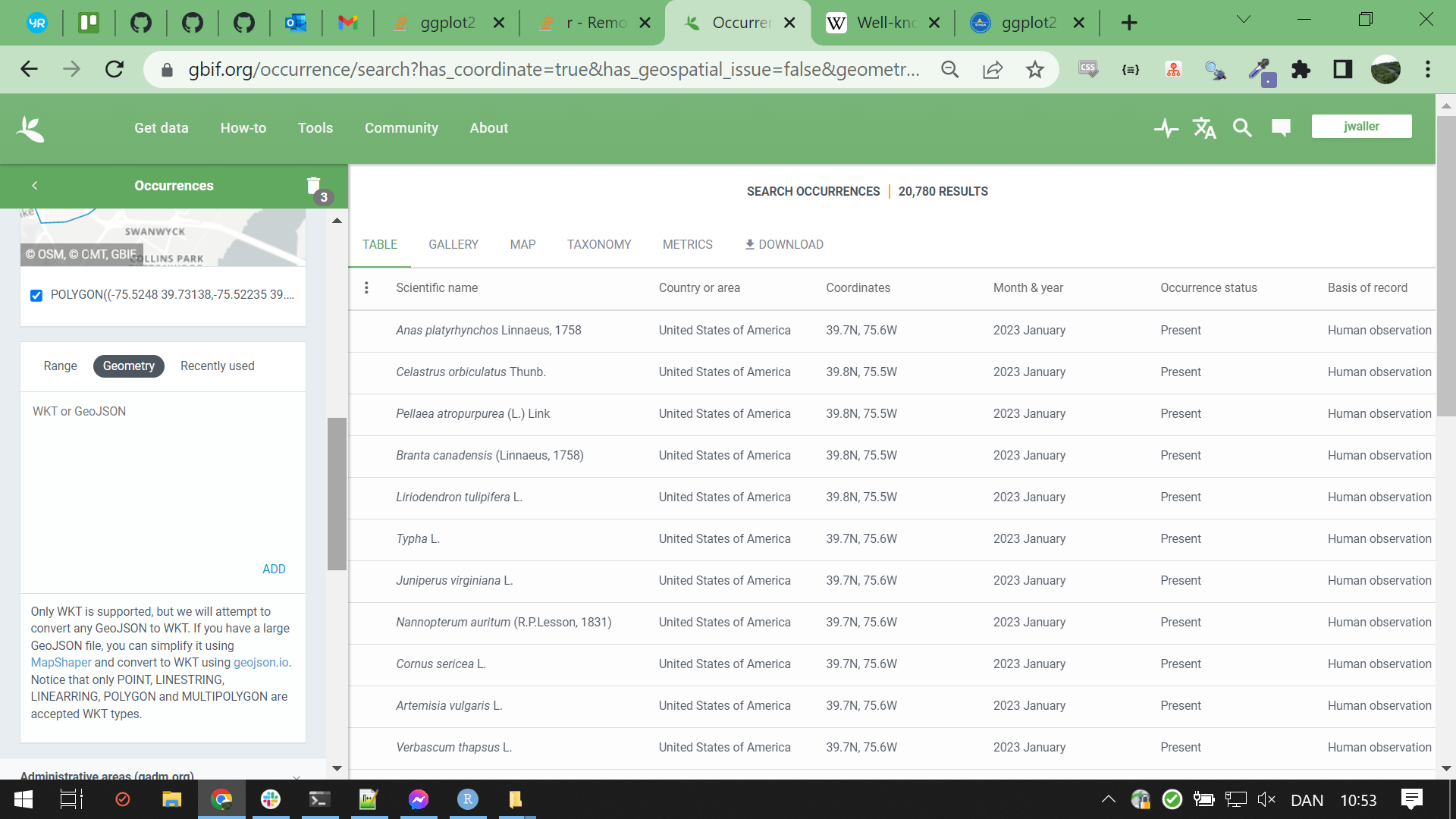1456x819 pixels.
Task: Show the Recently used geometries
Action: 217,366
